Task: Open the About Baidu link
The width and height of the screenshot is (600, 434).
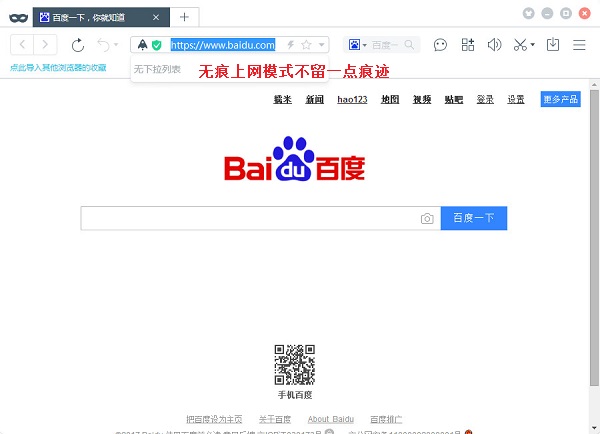Action: (331, 419)
